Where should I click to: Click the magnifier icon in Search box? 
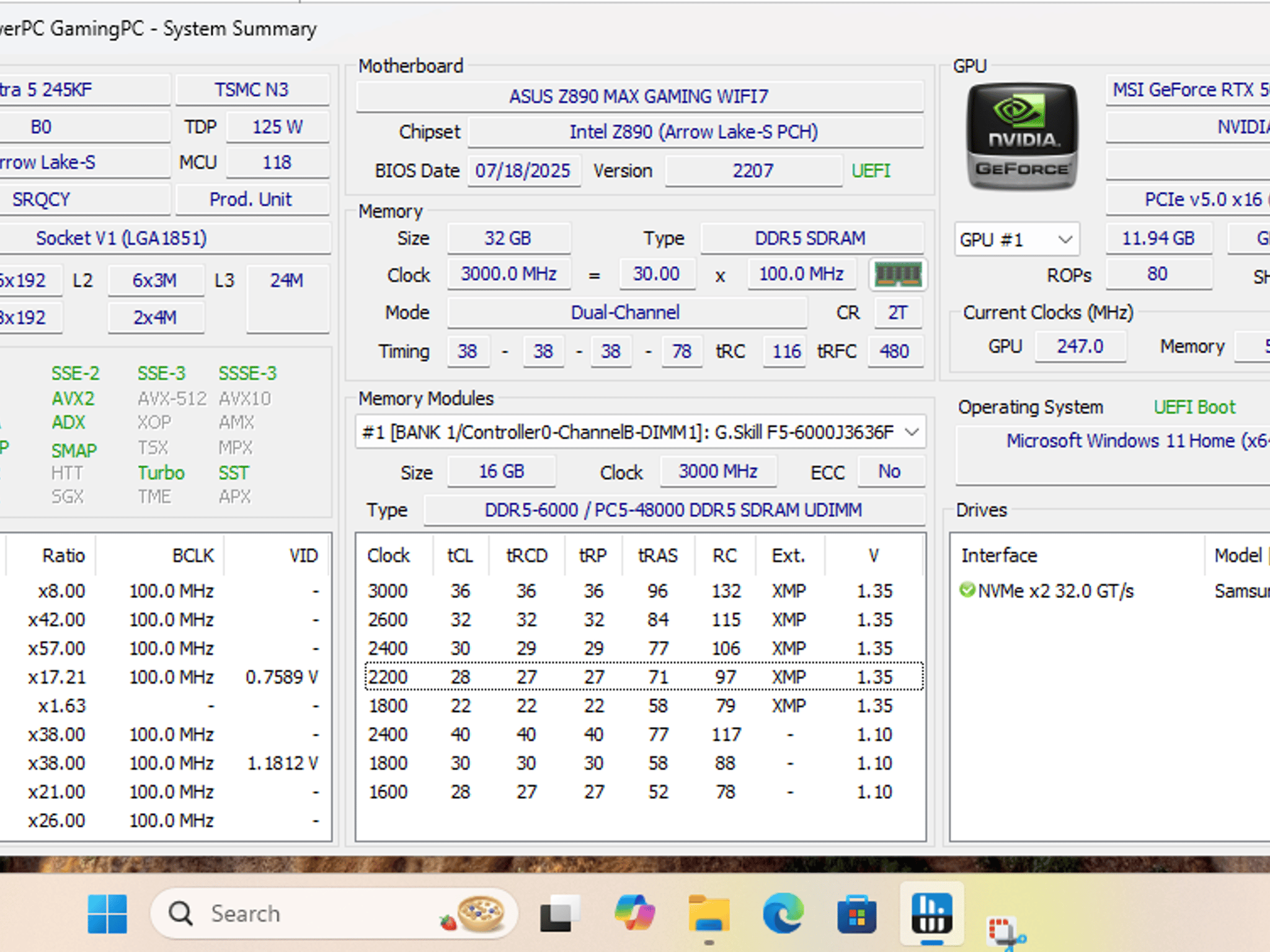(x=181, y=914)
